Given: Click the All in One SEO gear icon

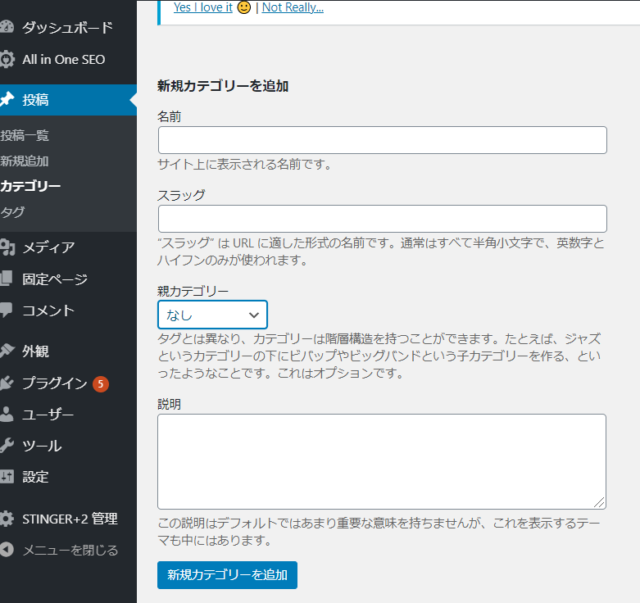Looking at the screenshot, I should 7,59.
